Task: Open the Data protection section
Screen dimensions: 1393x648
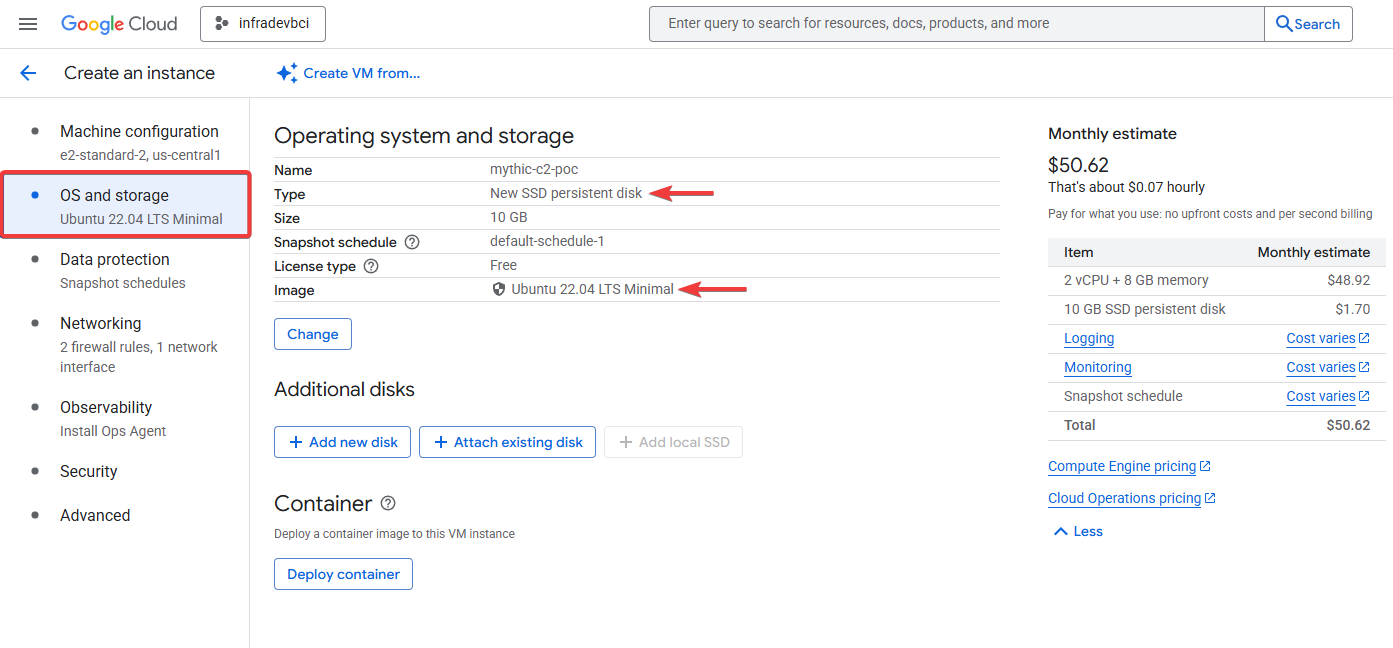Action: point(125,270)
